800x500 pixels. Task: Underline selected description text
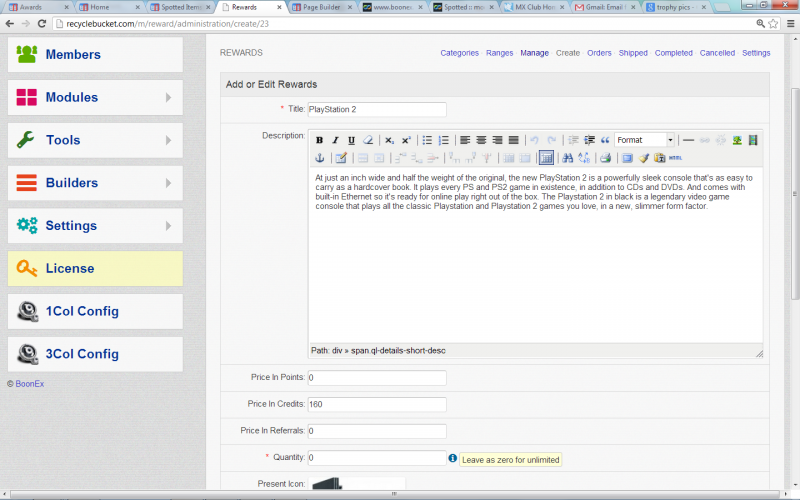pyautogui.click(x=351, y=140)
